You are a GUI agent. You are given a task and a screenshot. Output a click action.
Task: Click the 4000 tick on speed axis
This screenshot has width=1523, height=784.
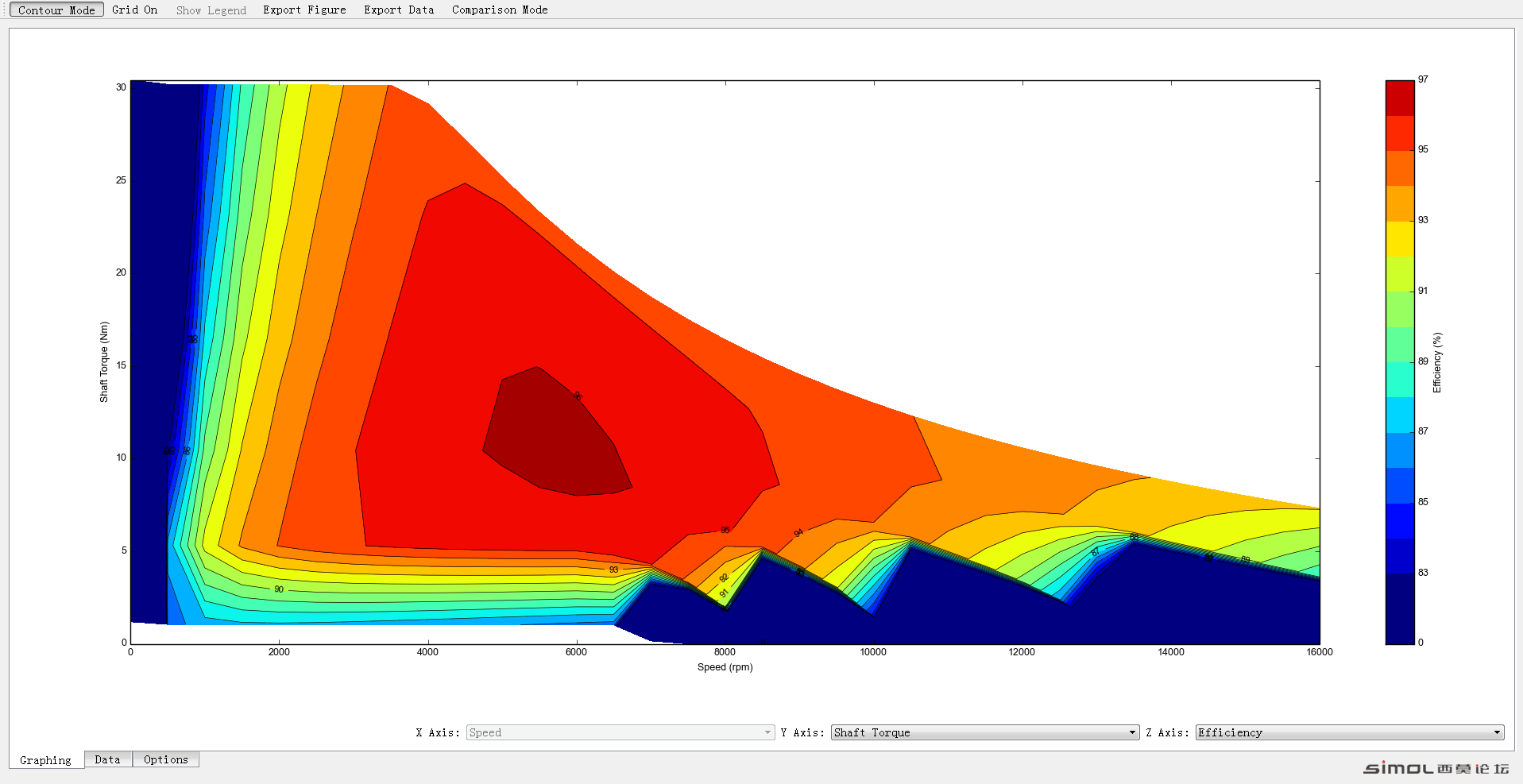tap(427, 652)
